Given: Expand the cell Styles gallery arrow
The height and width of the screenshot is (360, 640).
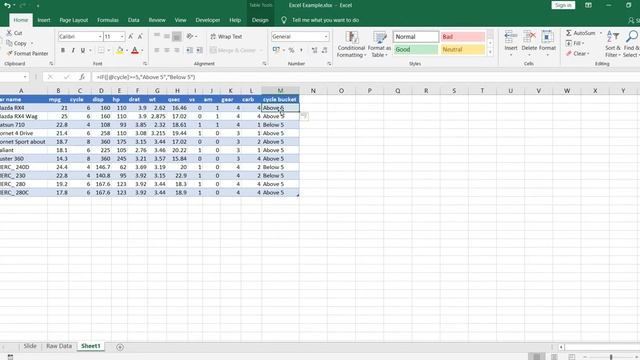Looking at the screenshot, I should 490,53.
